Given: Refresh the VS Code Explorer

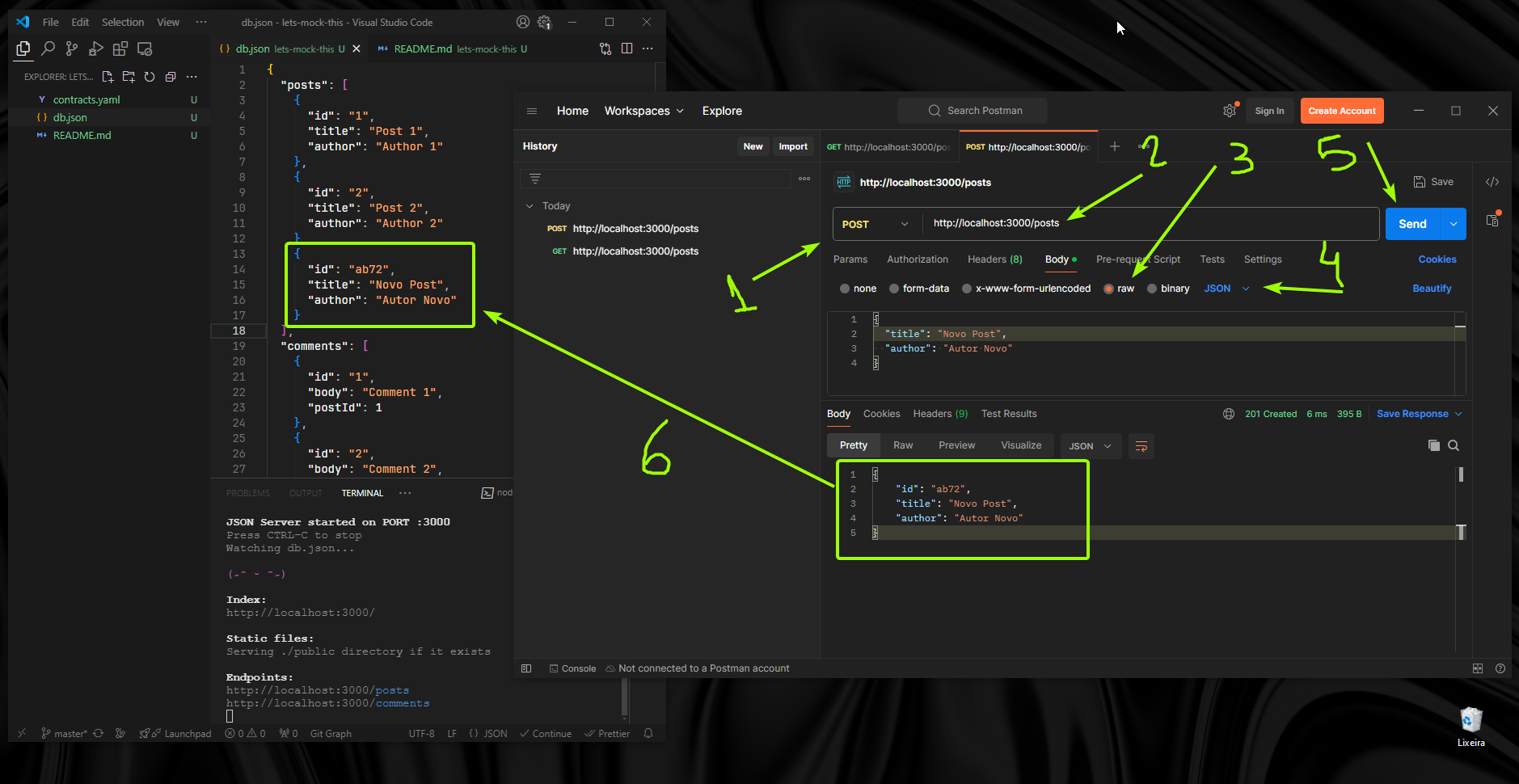Looking at the screenshot, I should tap(150, 77).
